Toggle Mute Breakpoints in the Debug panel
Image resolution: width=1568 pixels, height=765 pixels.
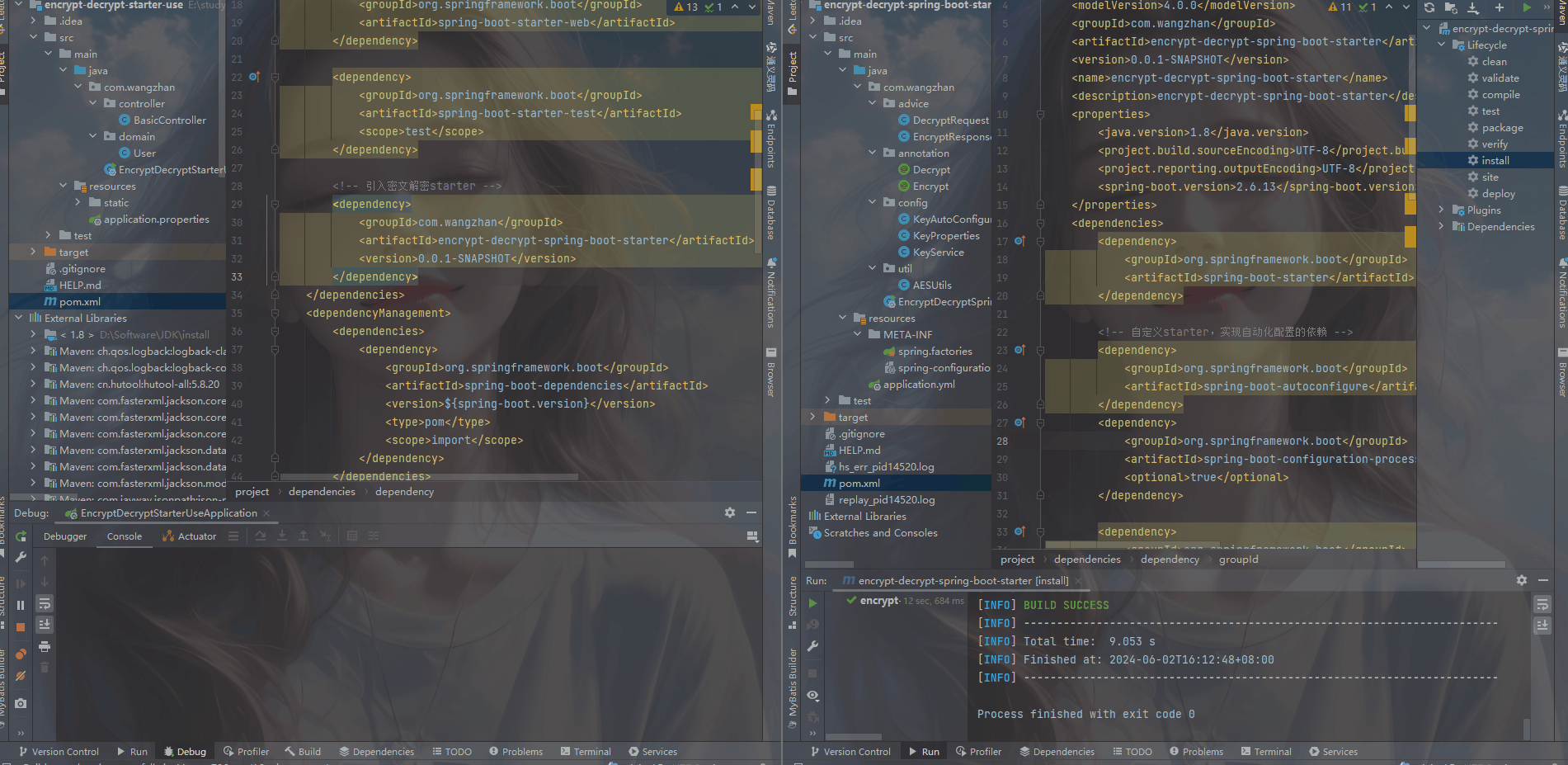pyautogui.click(x=21, y=676)
